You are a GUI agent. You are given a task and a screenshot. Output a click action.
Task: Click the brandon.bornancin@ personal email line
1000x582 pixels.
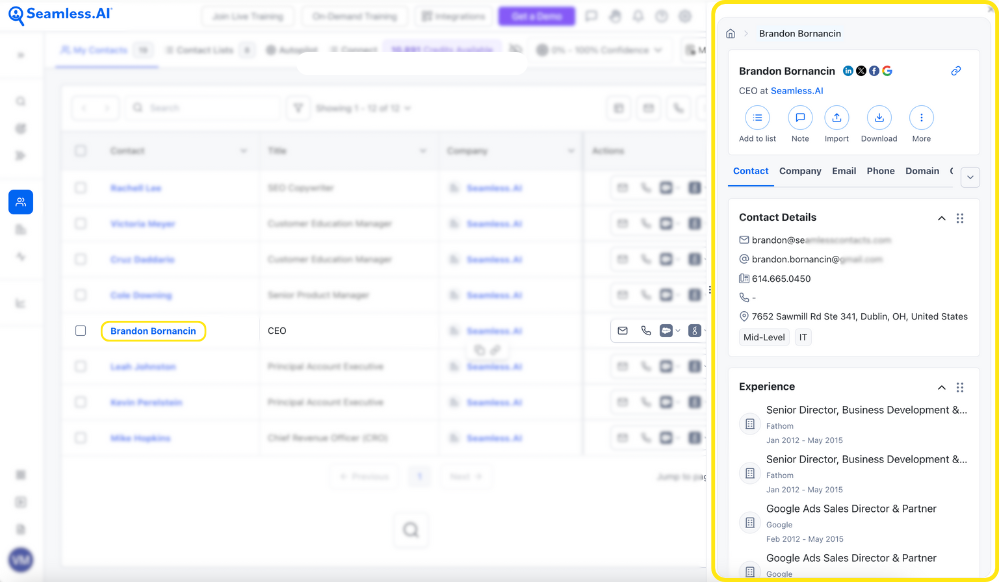pos(816,259)
